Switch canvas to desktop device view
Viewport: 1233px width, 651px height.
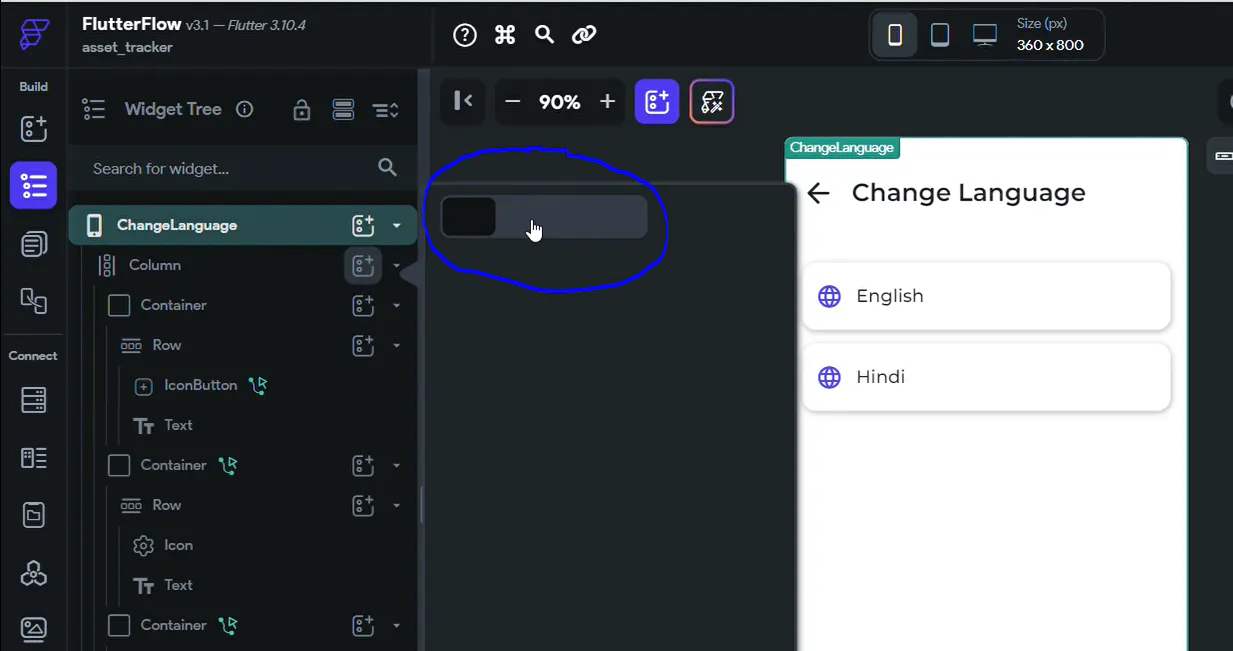pos(985,35)
